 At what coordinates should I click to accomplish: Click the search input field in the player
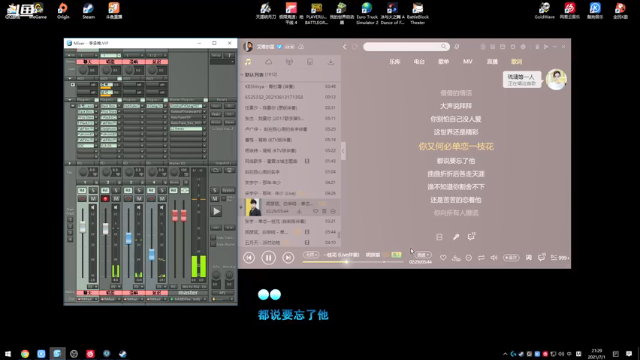[x=402, y=47]
